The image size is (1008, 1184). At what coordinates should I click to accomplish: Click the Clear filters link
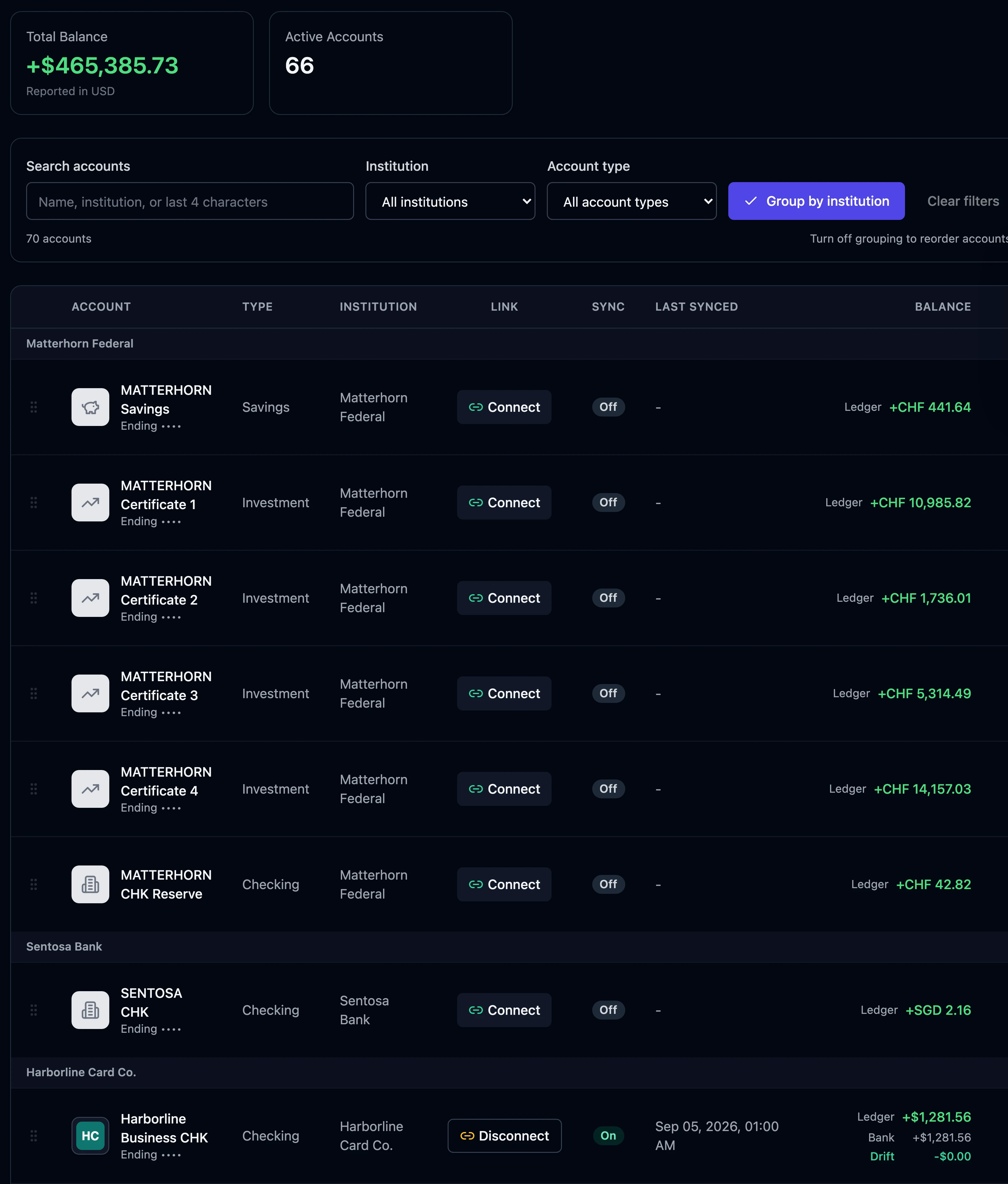[x=963, y=201]
